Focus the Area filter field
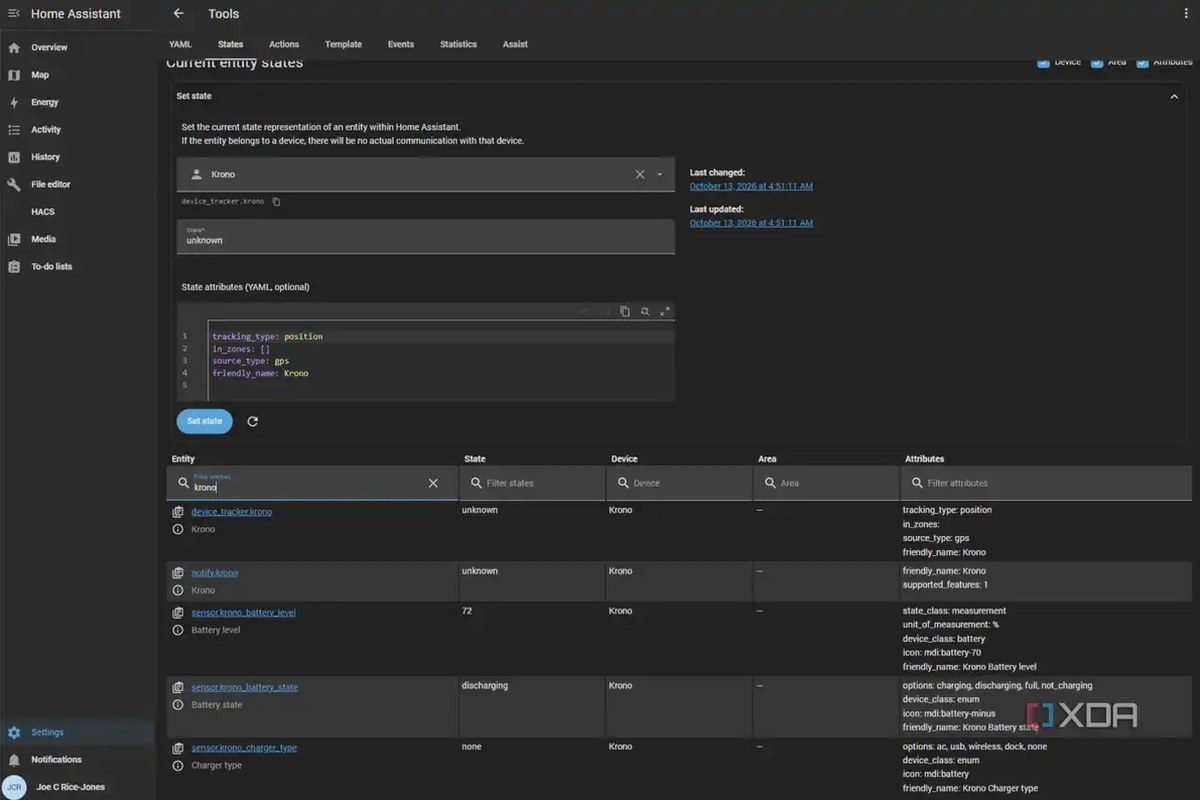1200x800 pixels. coord(826,483)
